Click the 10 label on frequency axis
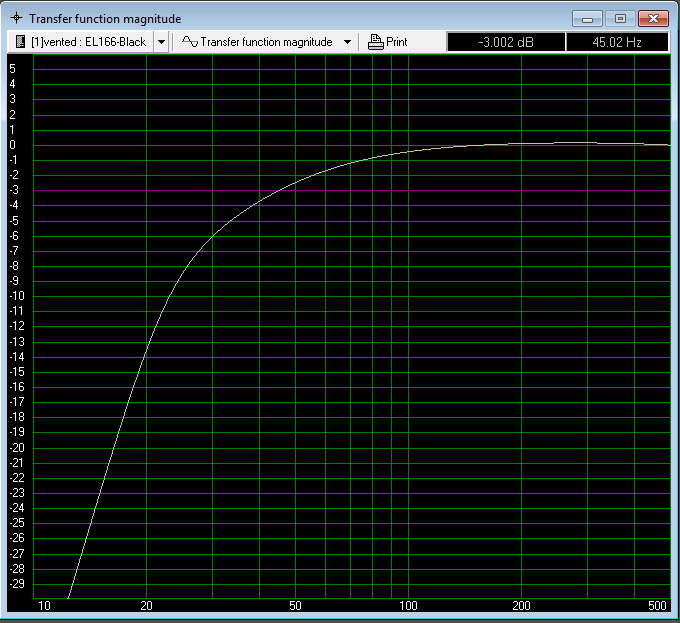This screenshot has height=623, width=680. click(44, 606)
